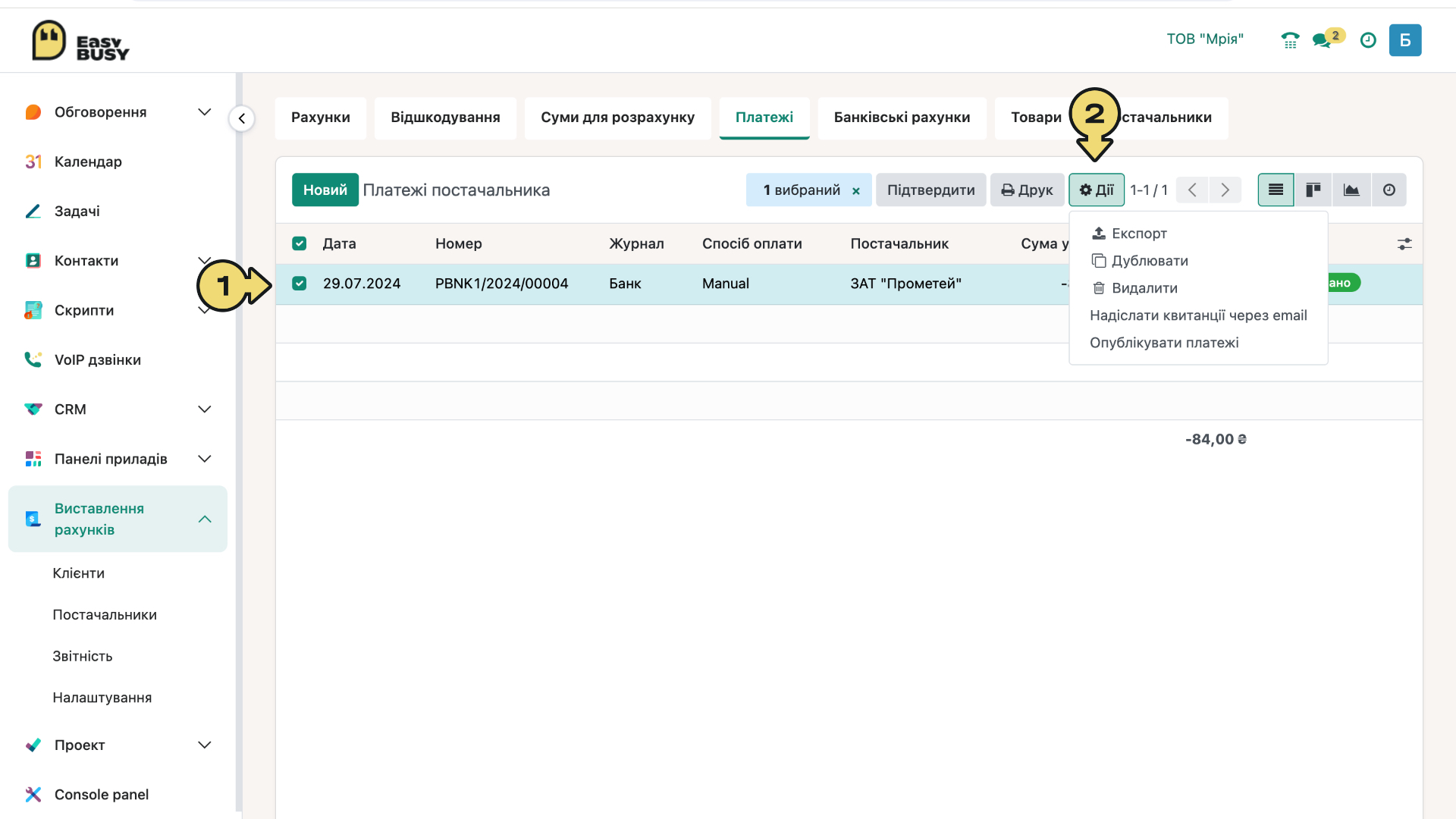The width and height of the screenshot is (1456, 819).
Task: Open VoIP phone icon in header
Action: (x=1290, y=40)
